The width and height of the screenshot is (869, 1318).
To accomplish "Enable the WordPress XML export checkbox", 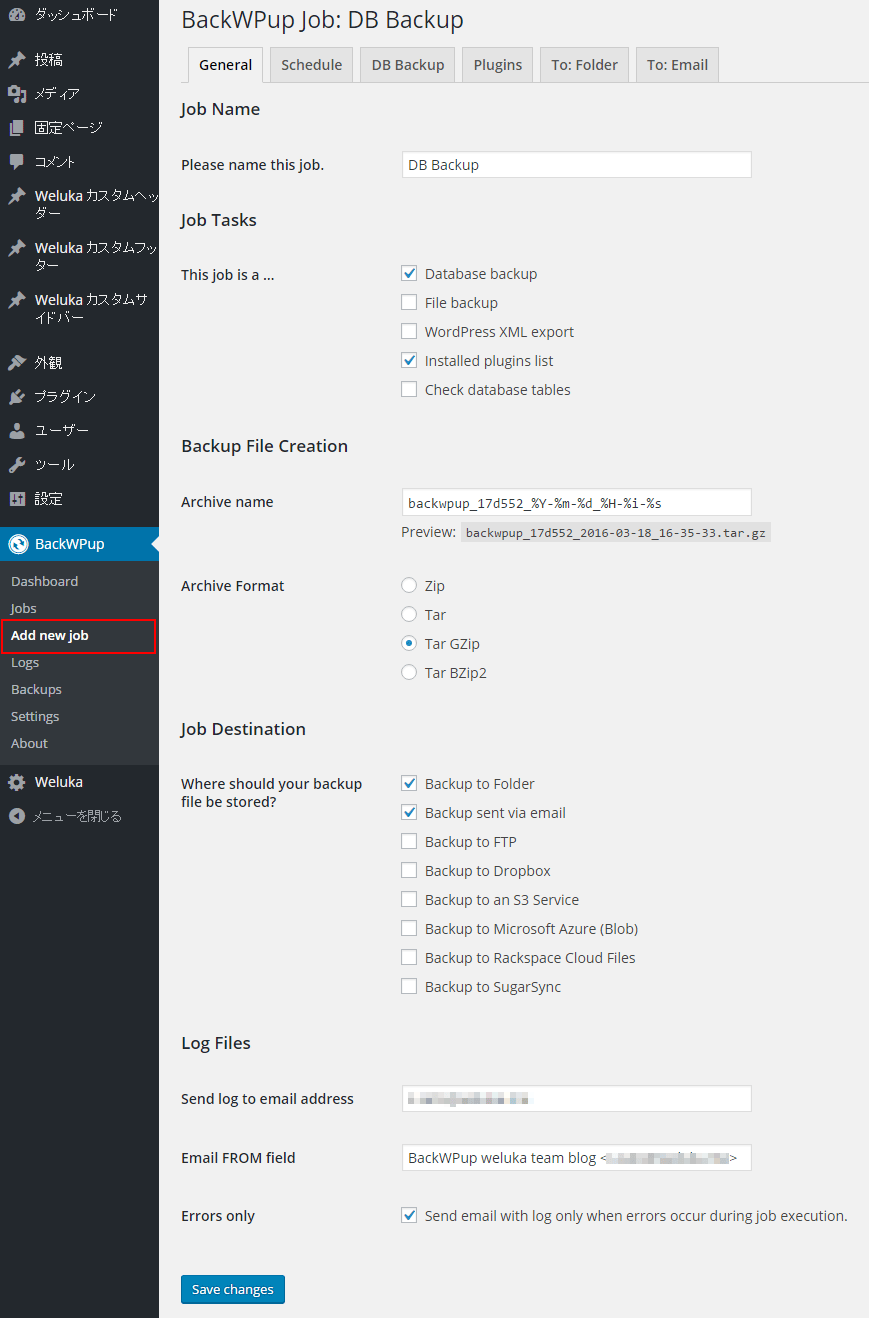I will (409, 331).
